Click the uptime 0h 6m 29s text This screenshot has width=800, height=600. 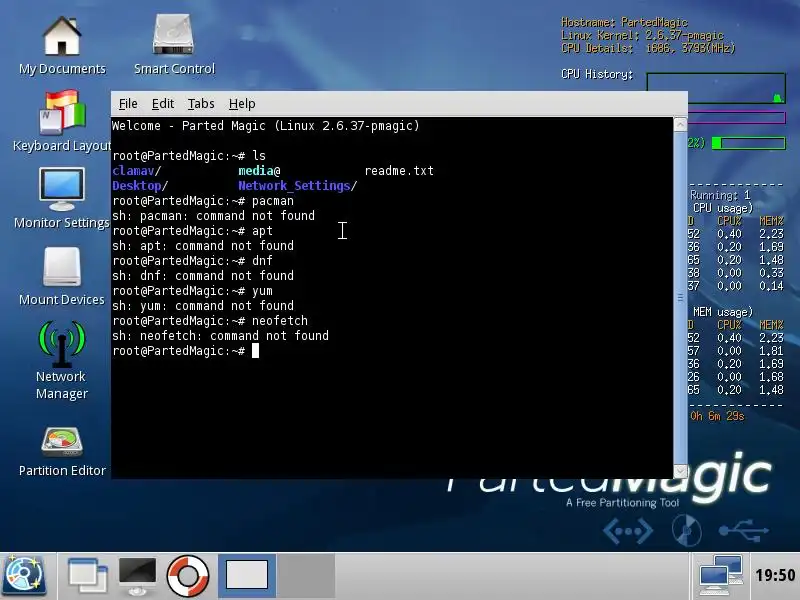click(717, 416)
